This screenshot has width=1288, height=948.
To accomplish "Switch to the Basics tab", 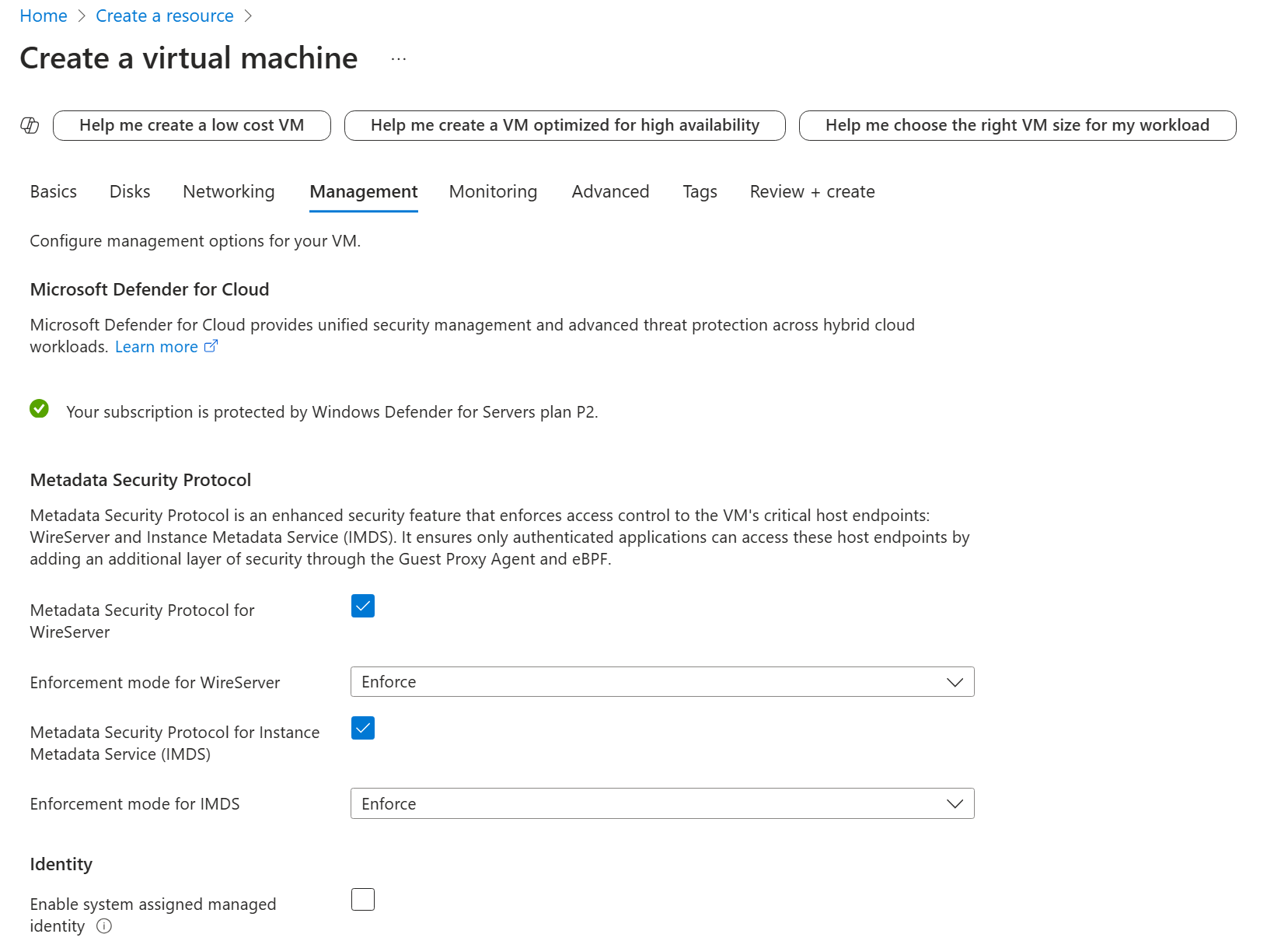I will tap(52, 191).
